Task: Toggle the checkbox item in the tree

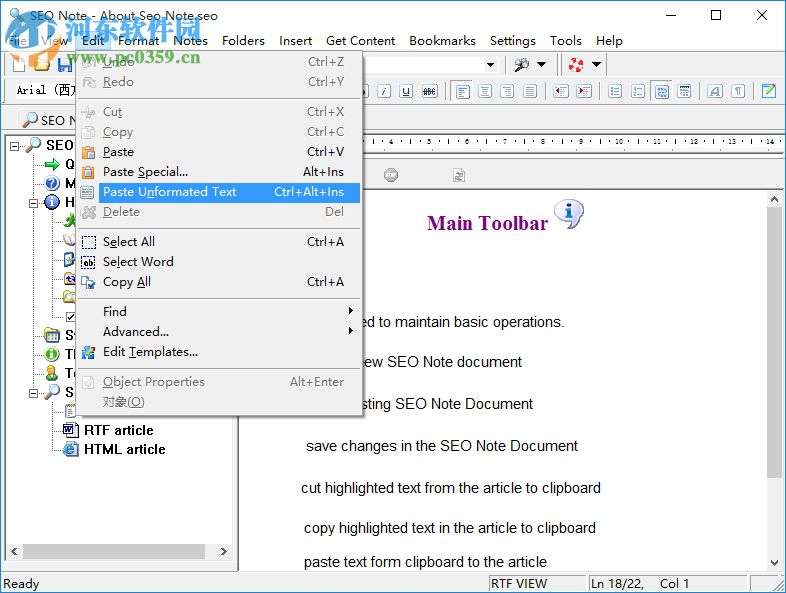Action: coord(71,316)
